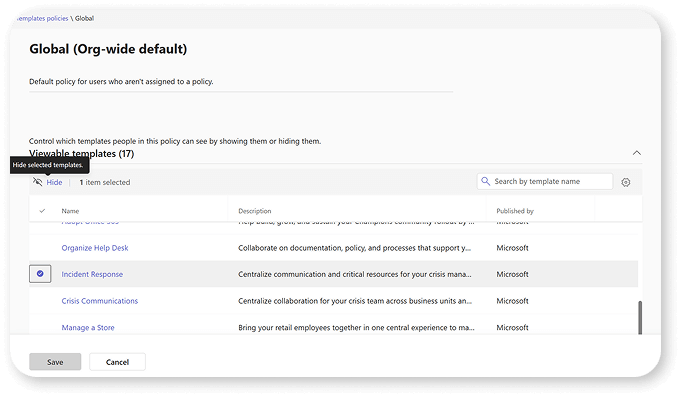Open the Crisis Communications template

pyautogui.click(x=99, y=301)
